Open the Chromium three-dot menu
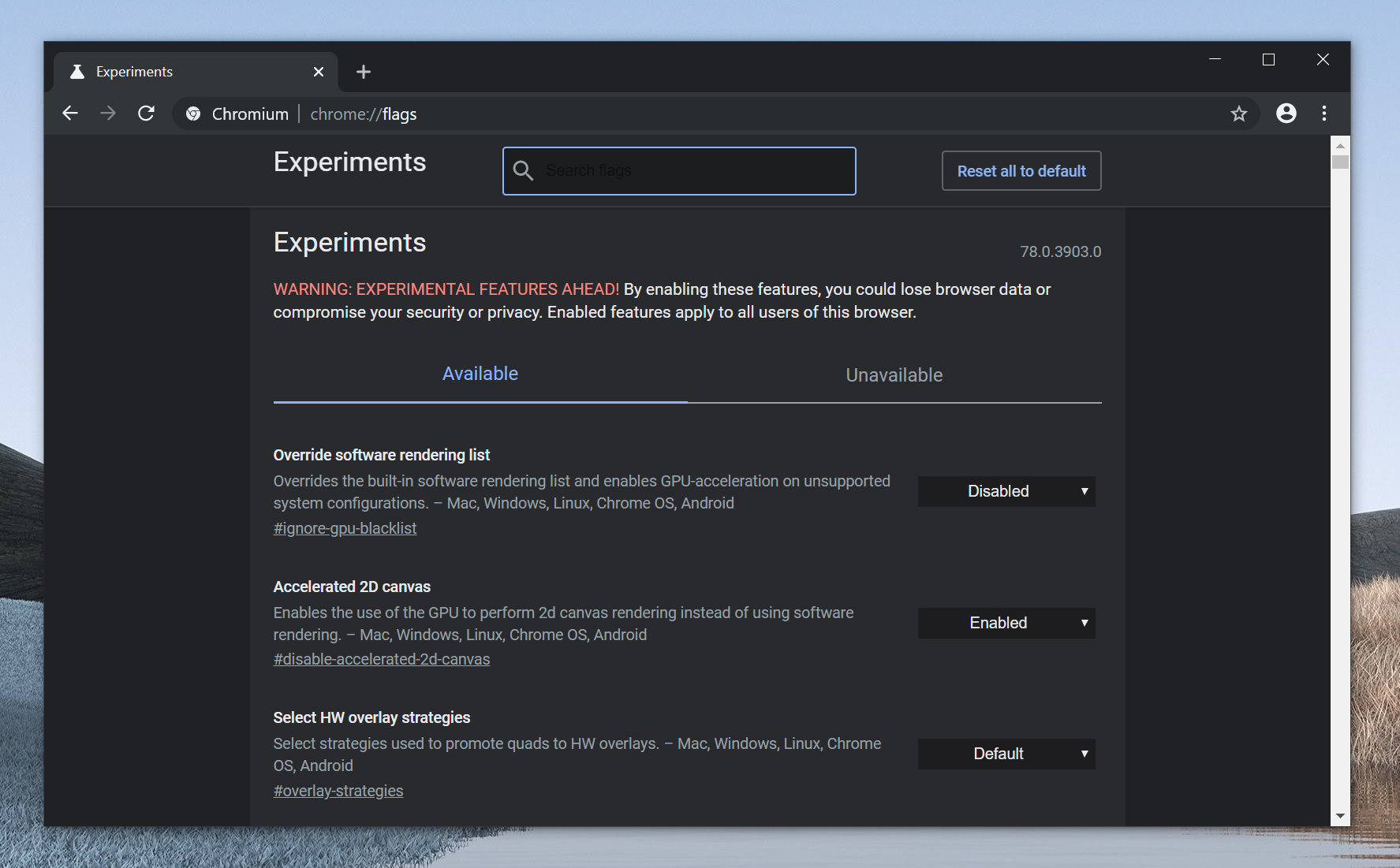Viewport: 1400px width, 868px height. click(1323, 114)
